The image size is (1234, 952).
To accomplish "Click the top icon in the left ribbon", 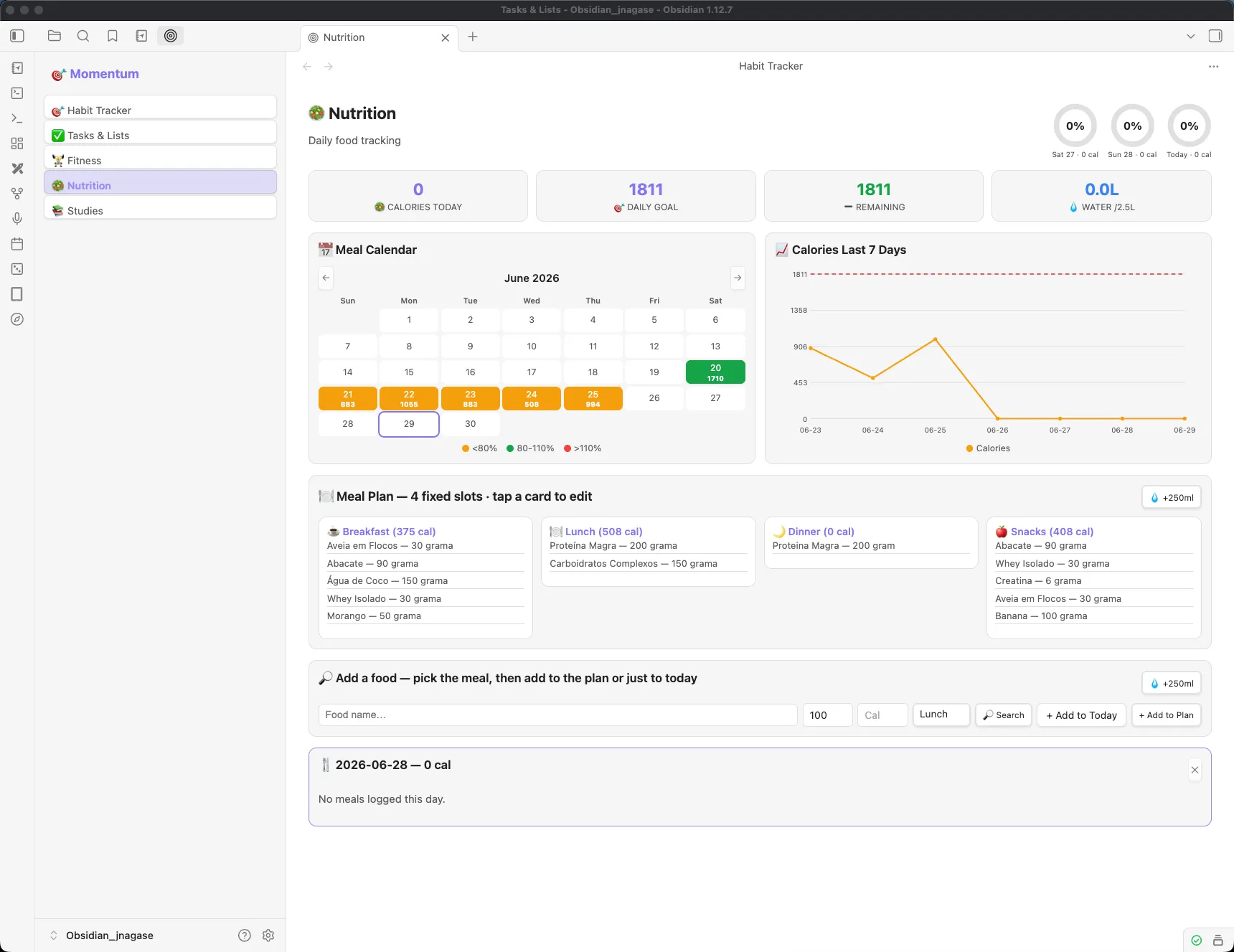I will tap(17, 68).
